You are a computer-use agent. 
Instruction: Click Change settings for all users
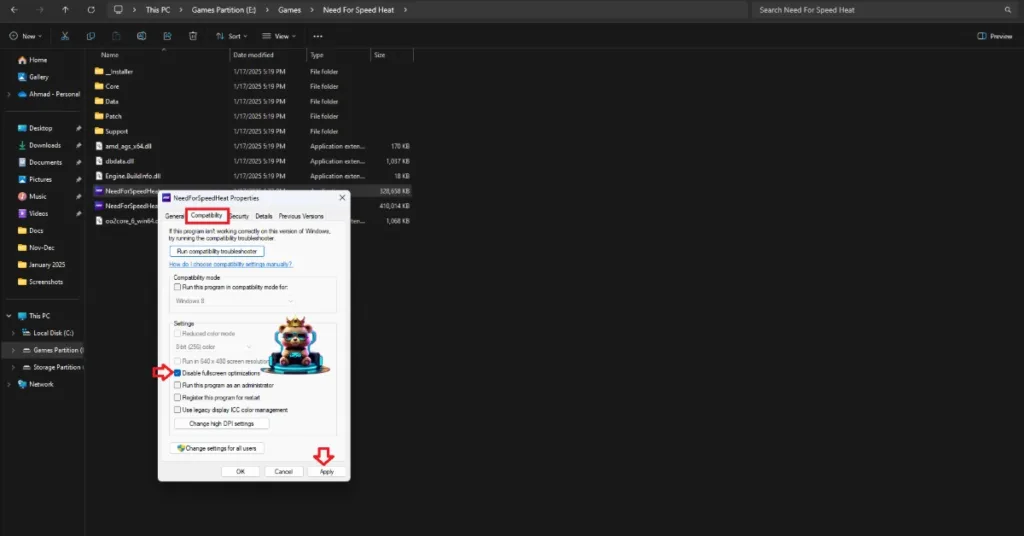[x=217, y=449]
